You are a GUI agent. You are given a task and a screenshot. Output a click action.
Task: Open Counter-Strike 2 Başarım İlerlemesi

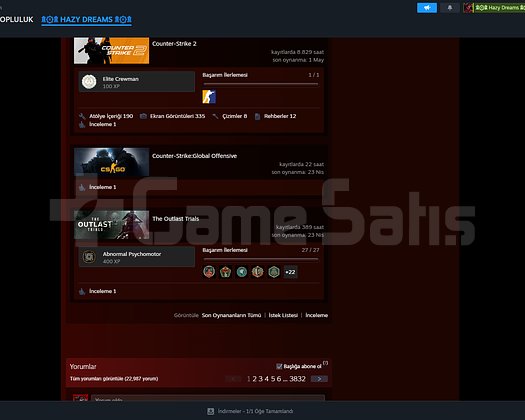pyautogui.click(x=225, y=75)
